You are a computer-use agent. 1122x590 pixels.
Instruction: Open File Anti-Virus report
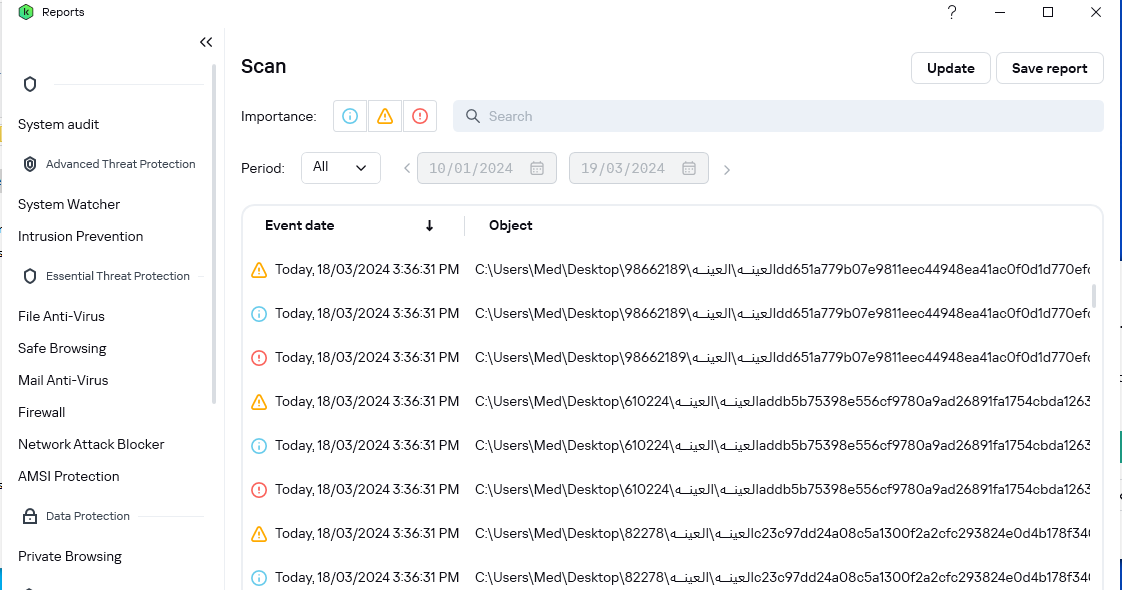coord(61,316)
